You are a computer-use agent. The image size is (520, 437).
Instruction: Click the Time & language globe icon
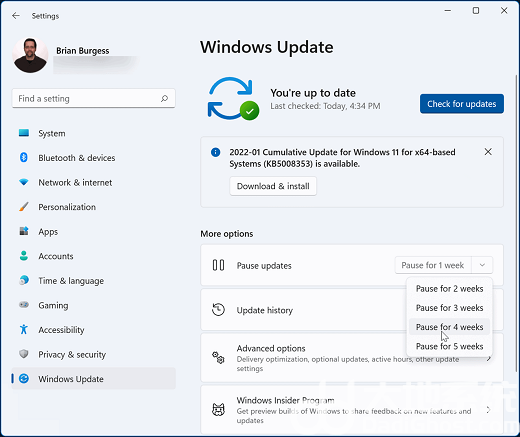tap(24, 280)
